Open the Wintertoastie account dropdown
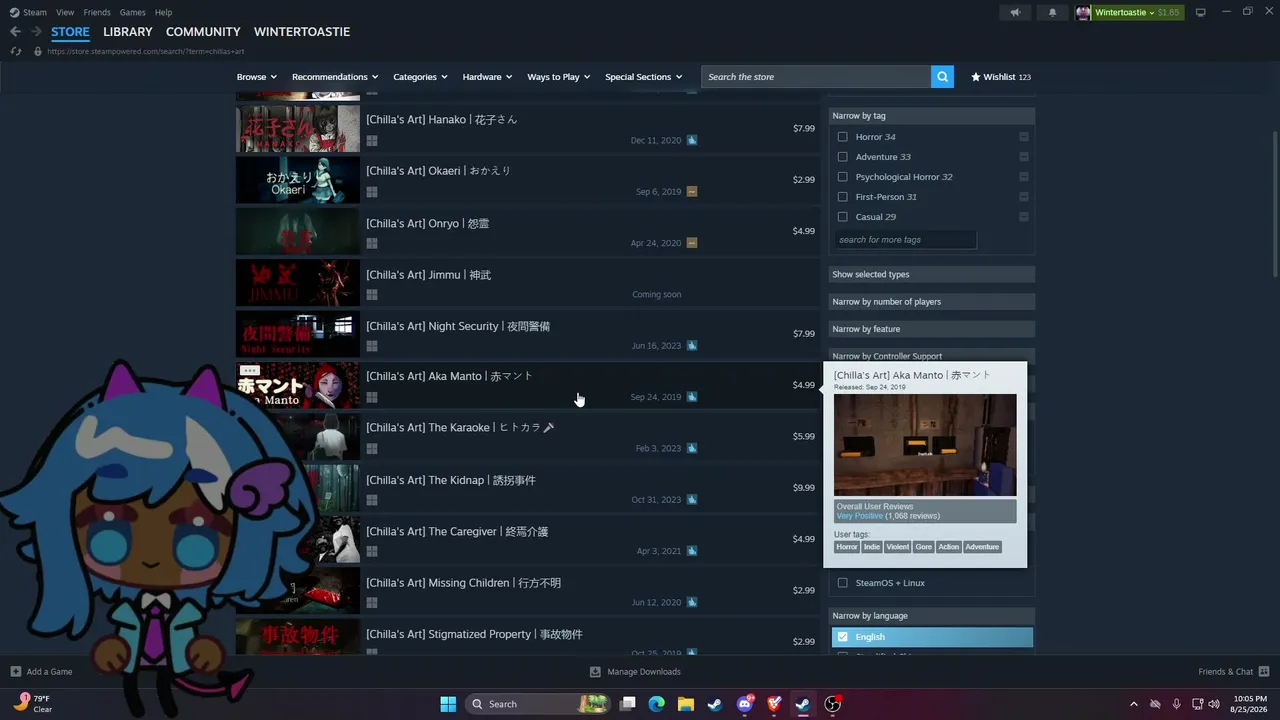This screenshot has width=1280, height=720. tap(1137, 13)
